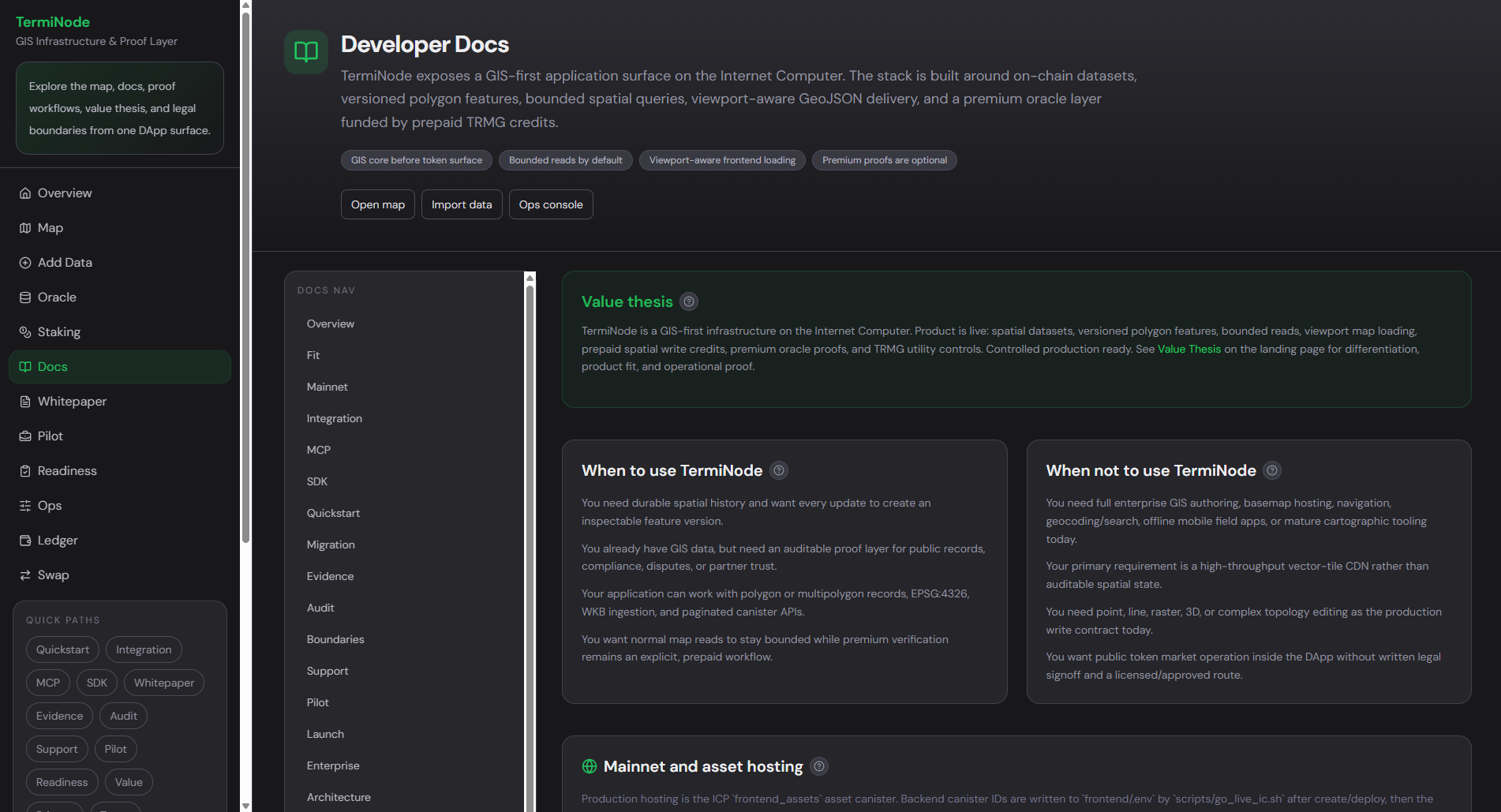Click the MCP quick path chip
Viewport: 1501px width, 812px height.
click(48, 683)
